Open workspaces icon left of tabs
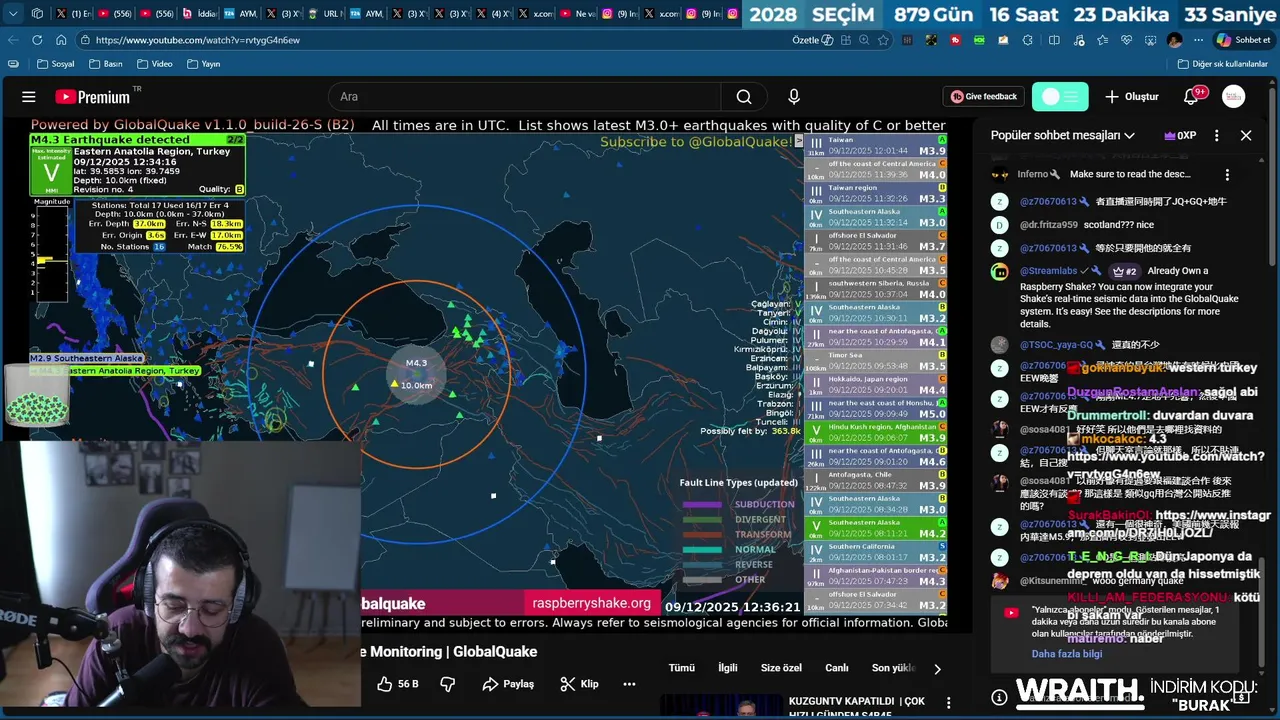This screenshot has width=1280, height=720. pos(37,14)
